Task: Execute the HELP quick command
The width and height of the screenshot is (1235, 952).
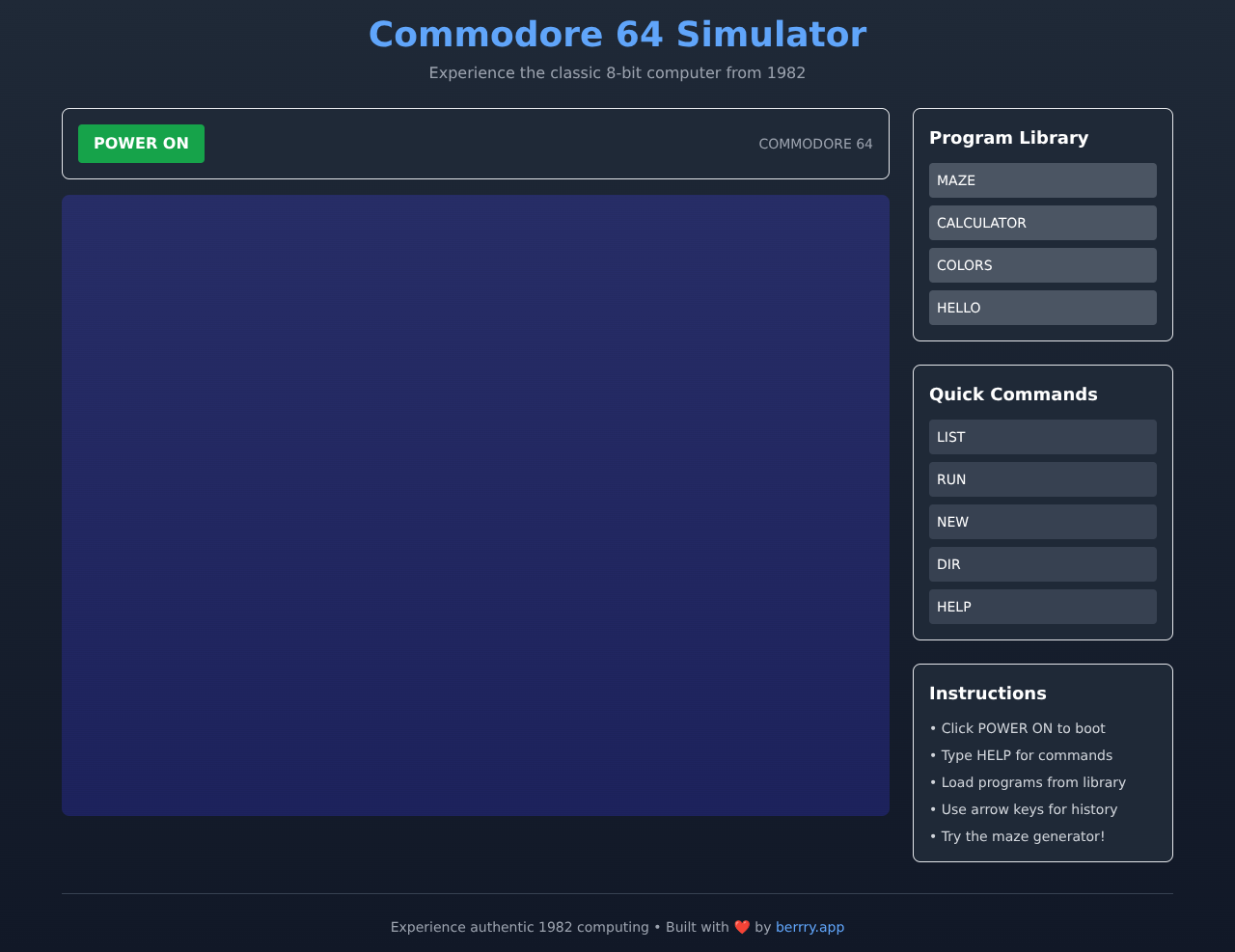Action: click(x=1042, y=606)
